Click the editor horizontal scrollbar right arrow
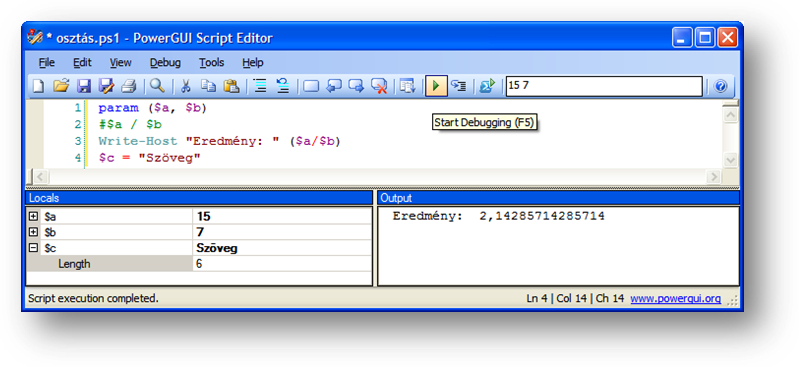Viewport: 799px width, 367px height. coord(714,177)
